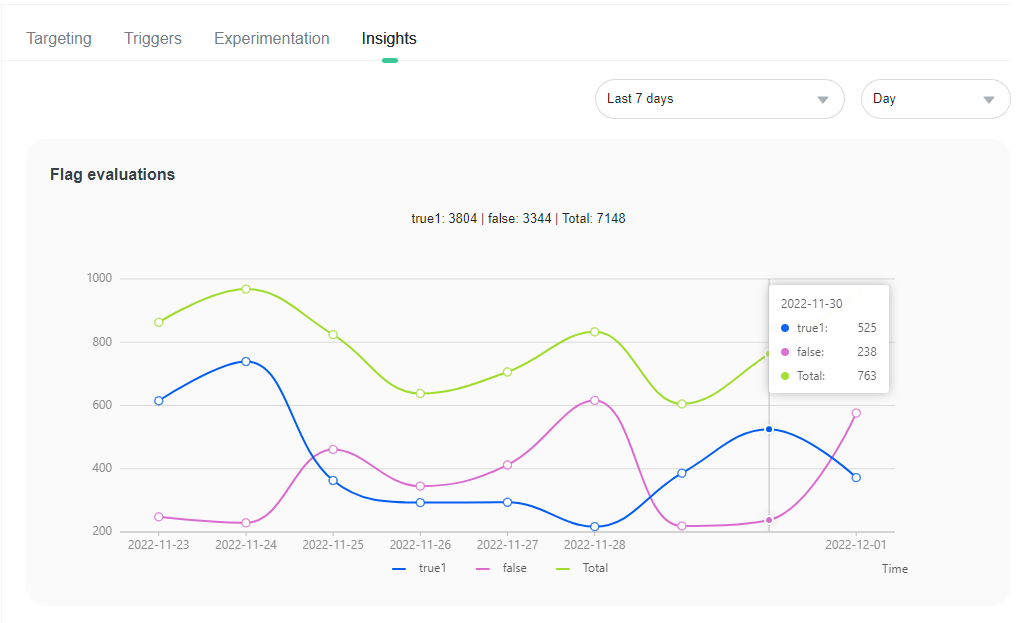Select the Insights tab

(389, 39)
